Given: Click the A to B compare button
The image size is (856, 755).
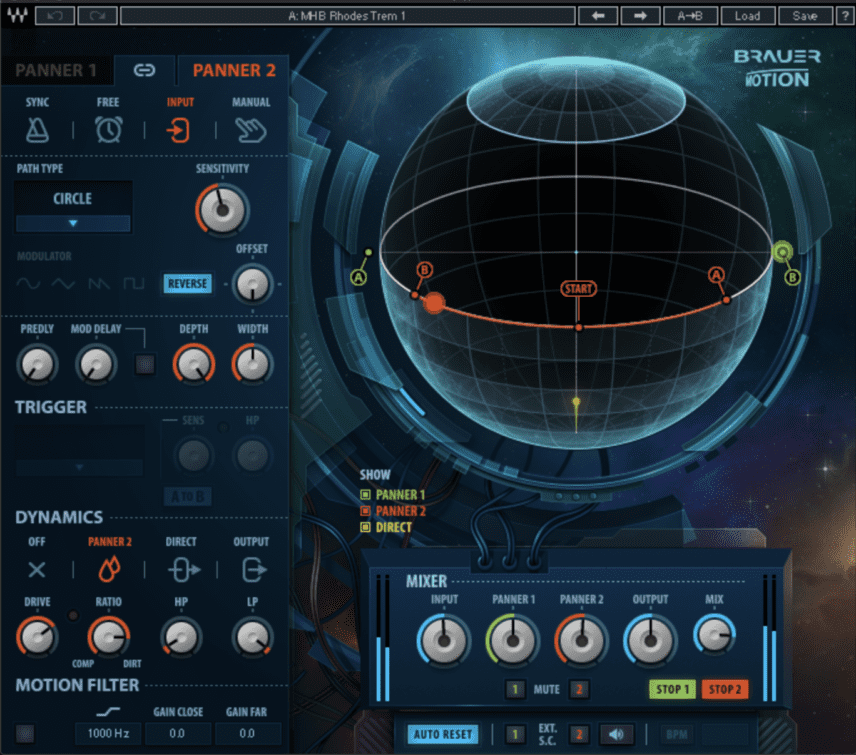Looking at the screenshot, I should click(690, 16).
